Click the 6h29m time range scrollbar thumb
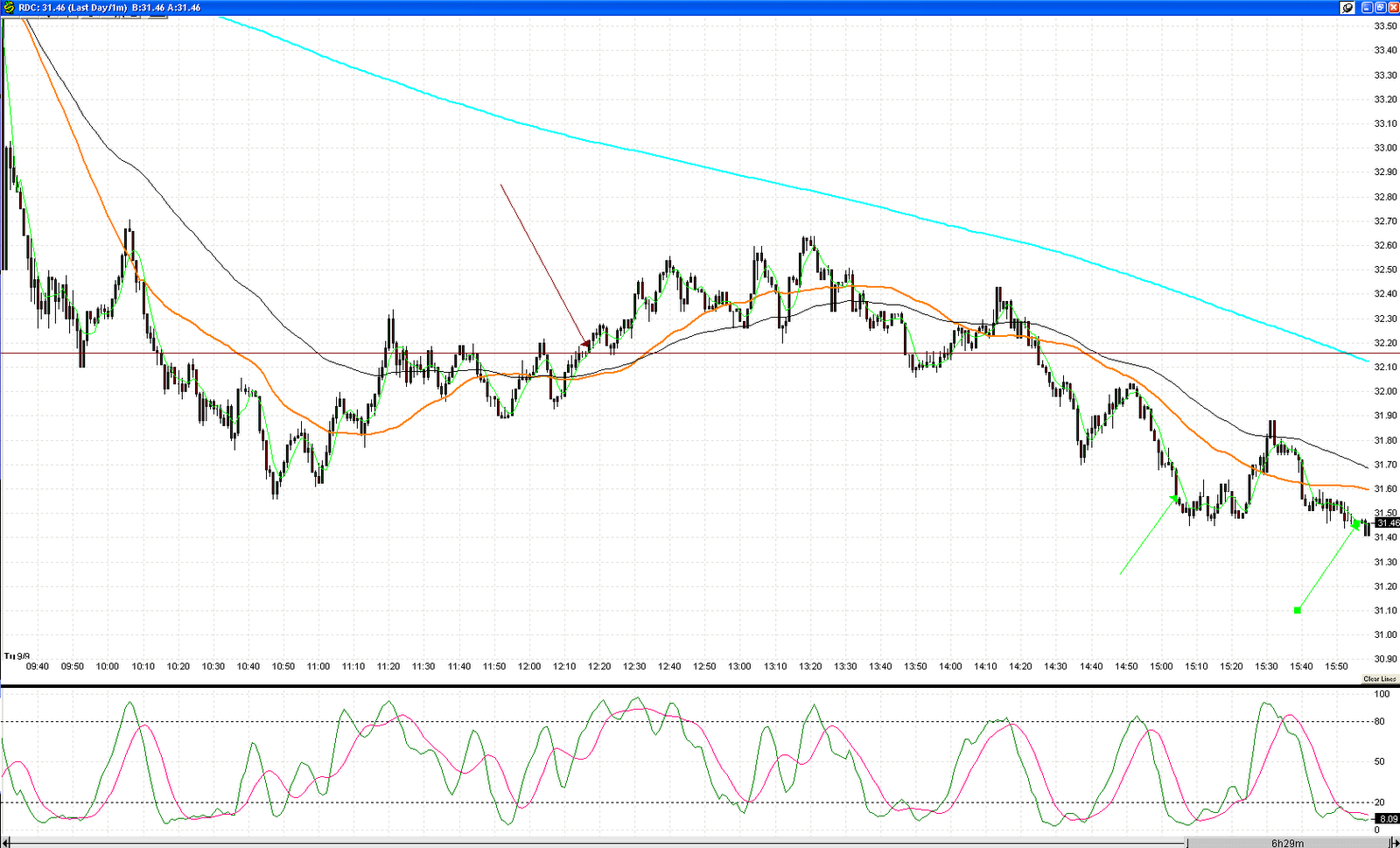The height and width of the screenshot is (848, 1400). tap(1288, 843)
